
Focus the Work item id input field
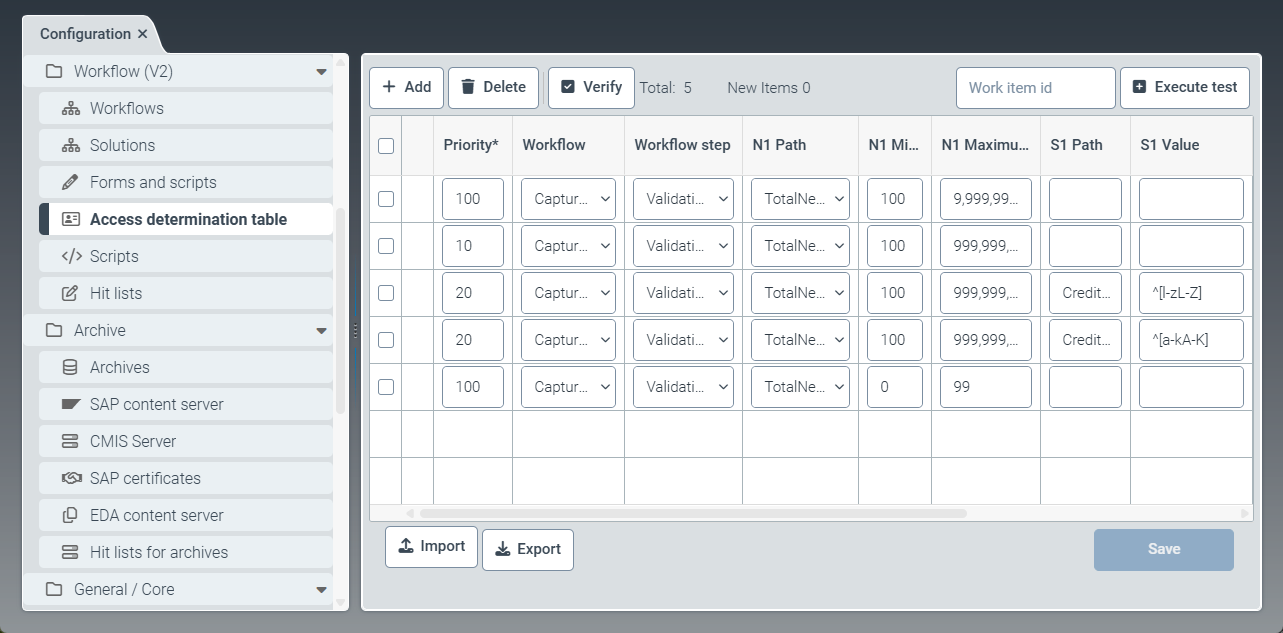coord(1035,88)
